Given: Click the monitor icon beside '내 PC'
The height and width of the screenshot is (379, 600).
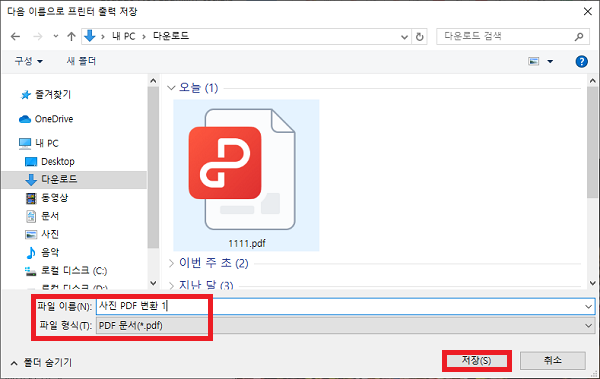Looking at the screenshot, I should (x=25, y=144).
